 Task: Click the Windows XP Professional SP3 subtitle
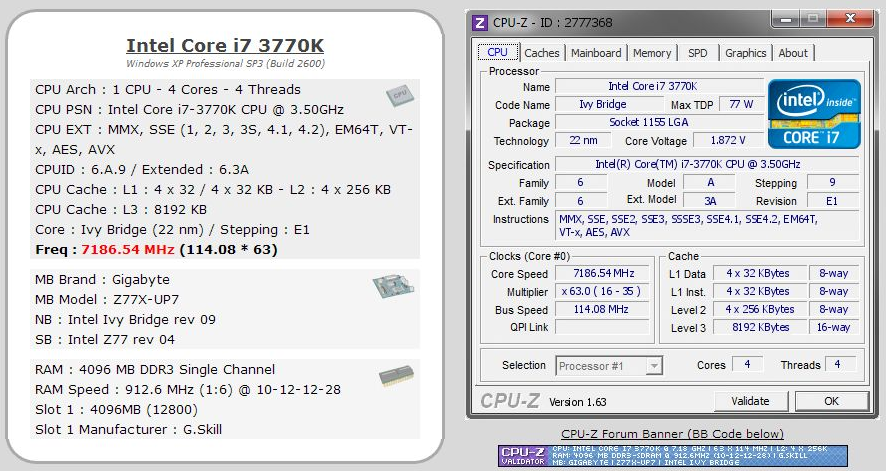tap(225, 64)
